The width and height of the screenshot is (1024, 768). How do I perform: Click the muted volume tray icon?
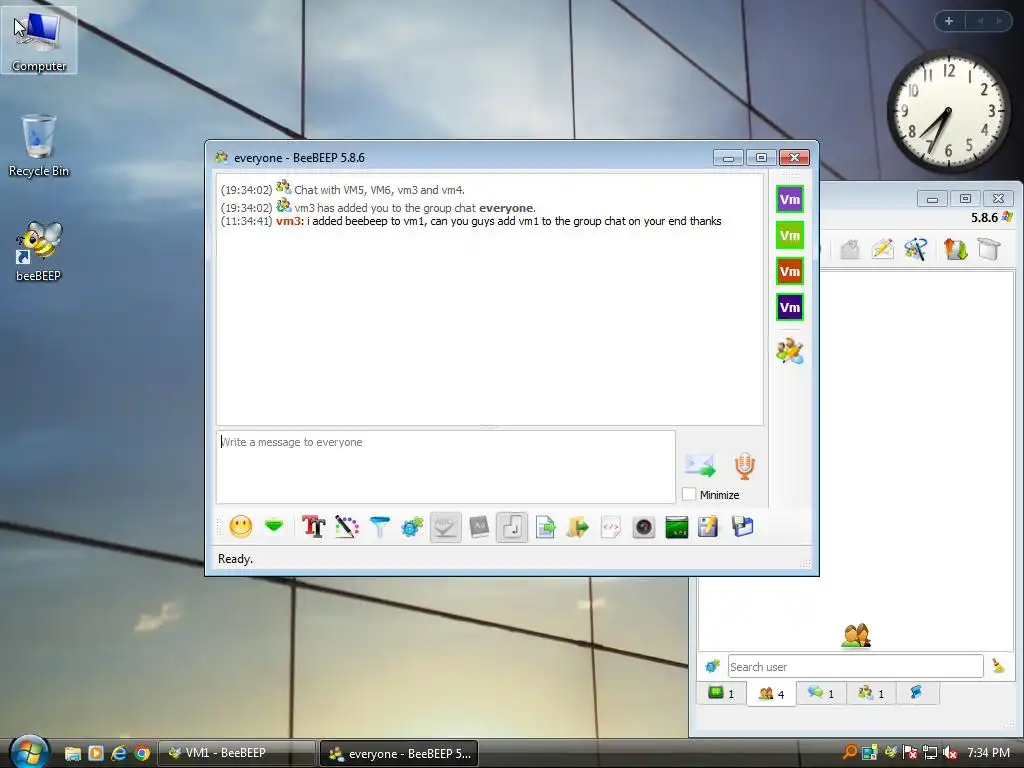(x=950, y=753)
